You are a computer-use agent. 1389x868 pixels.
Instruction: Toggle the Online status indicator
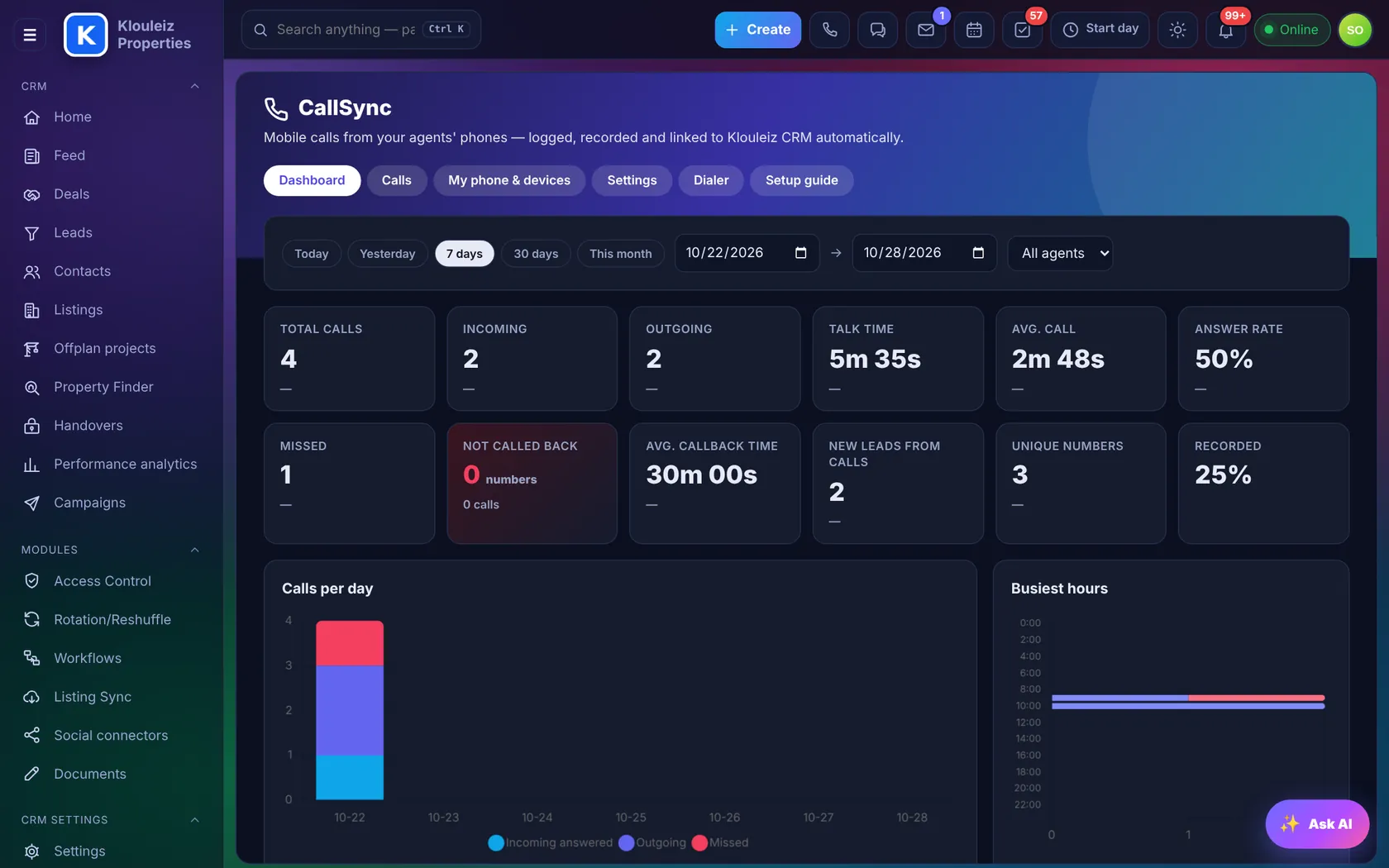click(1291, 30)
